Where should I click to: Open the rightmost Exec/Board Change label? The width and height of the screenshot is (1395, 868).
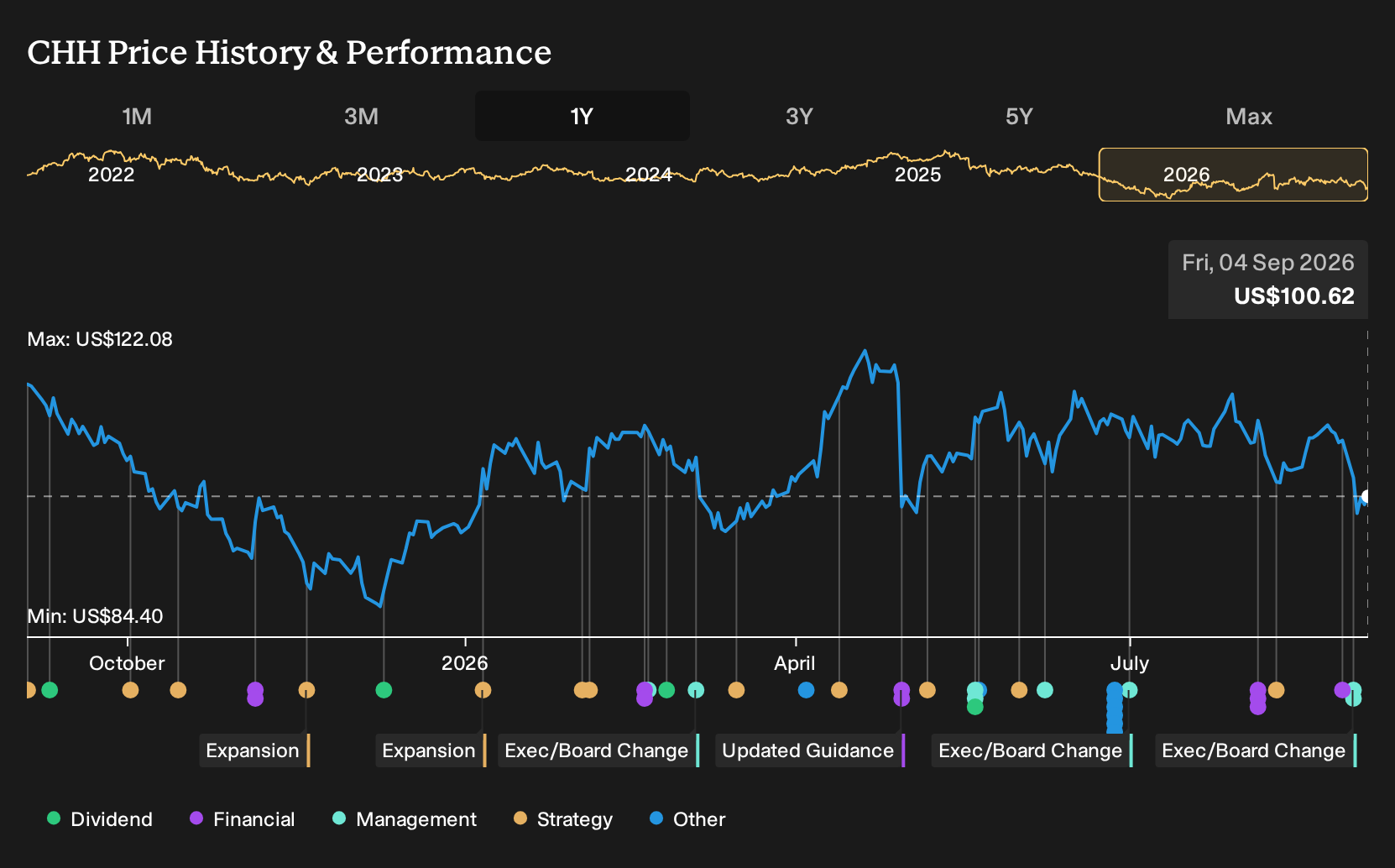coord(1256,750)
